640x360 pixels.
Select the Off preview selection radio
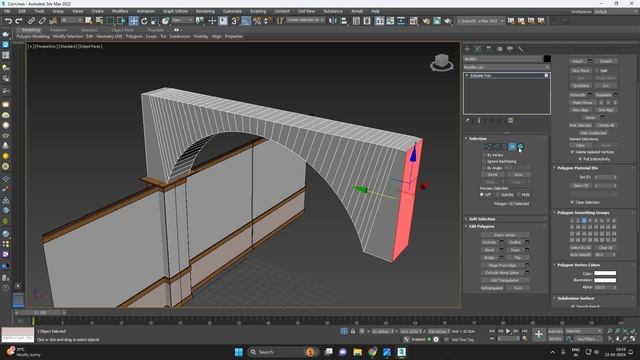482,195
